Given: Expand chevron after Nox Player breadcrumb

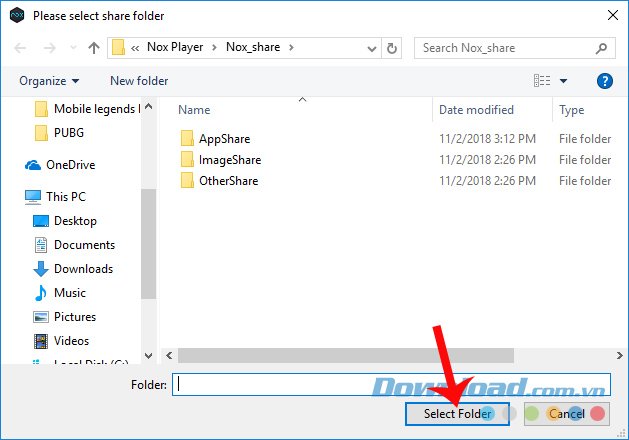Looking at the screenshot, I should (215, 48).
